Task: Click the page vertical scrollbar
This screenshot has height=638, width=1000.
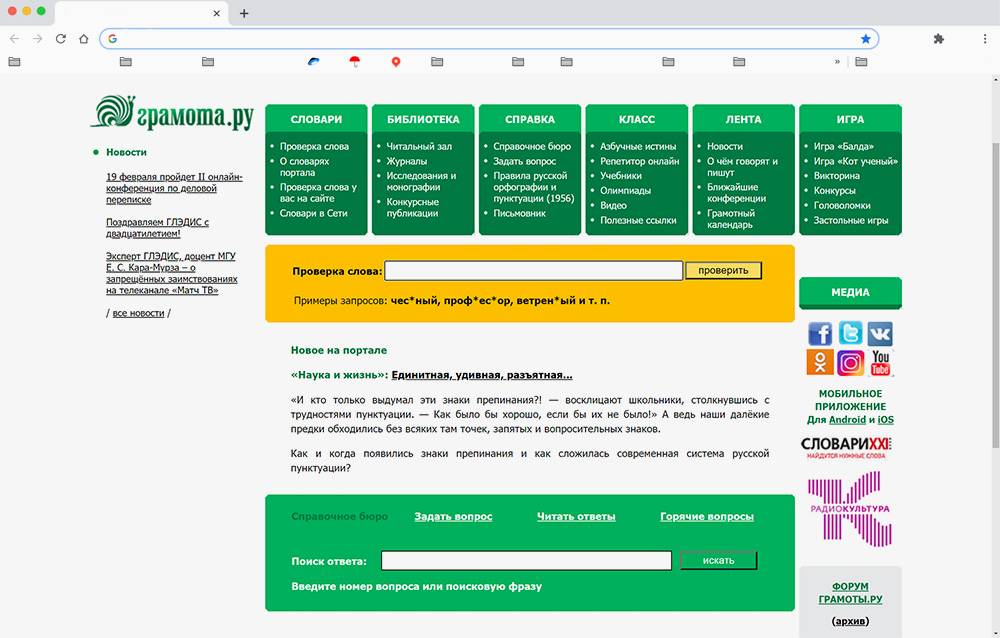Action: click(996, 295)
